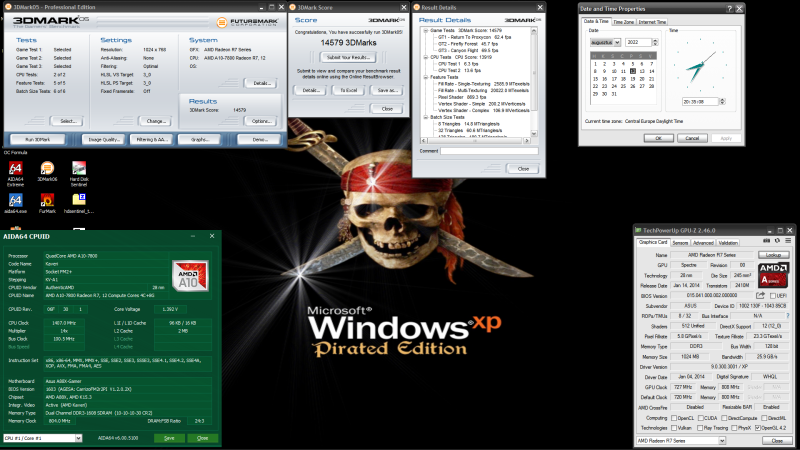Screen dimensions: 800x450
Task: Click the BIOS export share icon in GPU-Z
Action: click(760, 295)
